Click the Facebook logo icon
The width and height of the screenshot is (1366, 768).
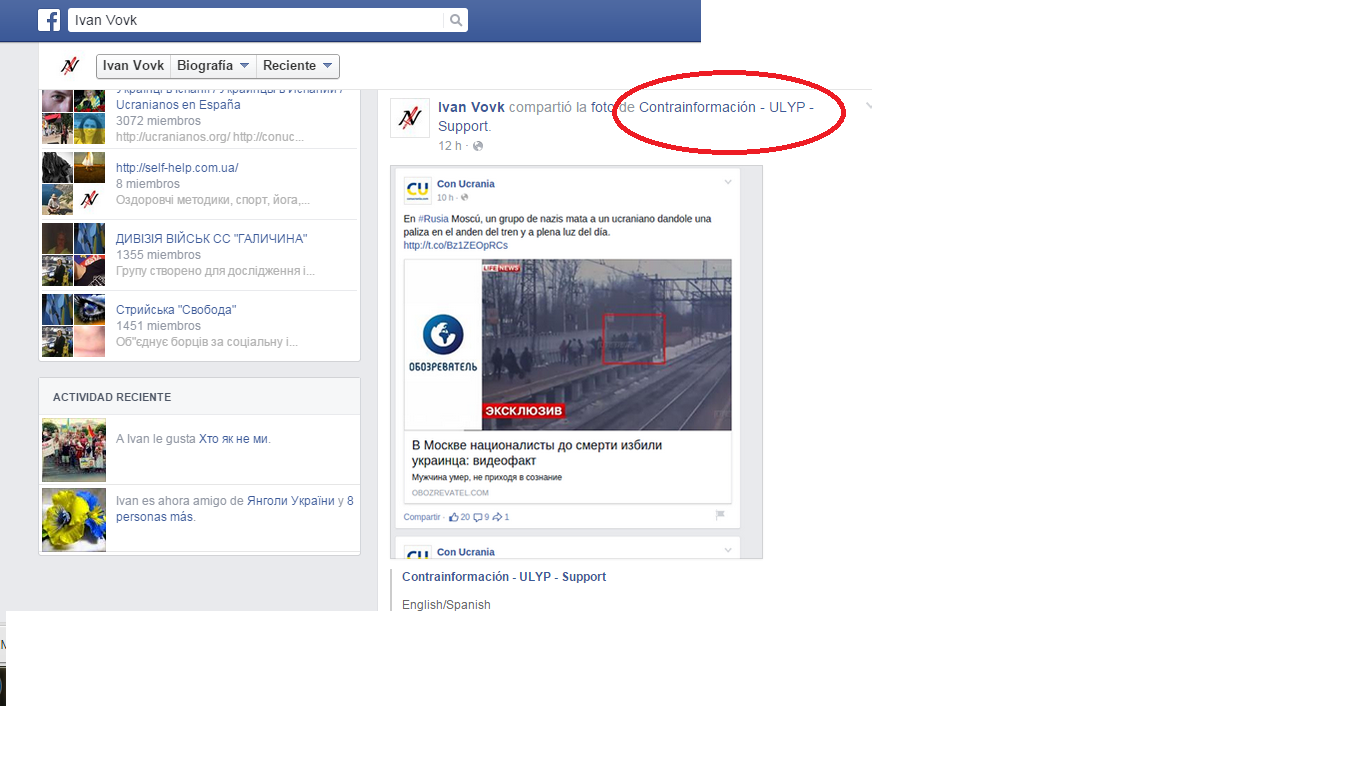[x=49, y=20]
